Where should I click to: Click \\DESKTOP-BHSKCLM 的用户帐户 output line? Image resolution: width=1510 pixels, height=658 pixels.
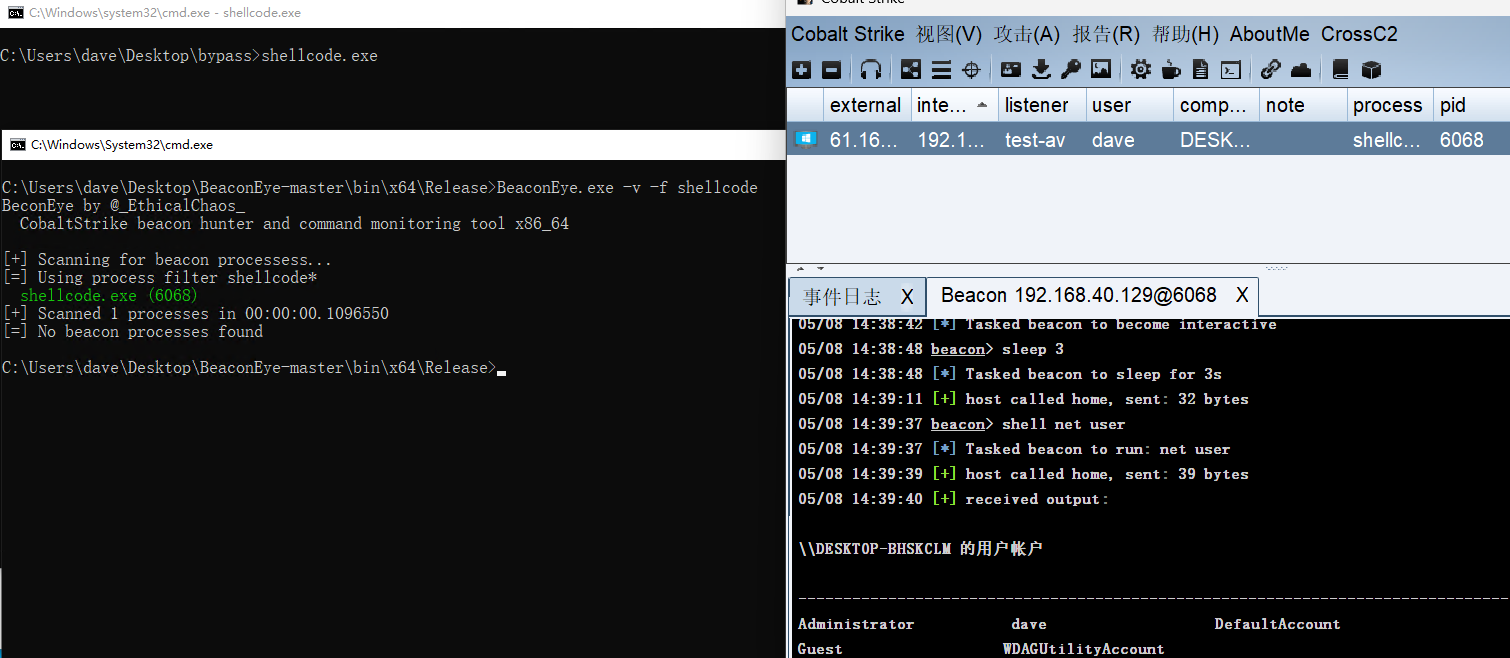coord(920,549)
